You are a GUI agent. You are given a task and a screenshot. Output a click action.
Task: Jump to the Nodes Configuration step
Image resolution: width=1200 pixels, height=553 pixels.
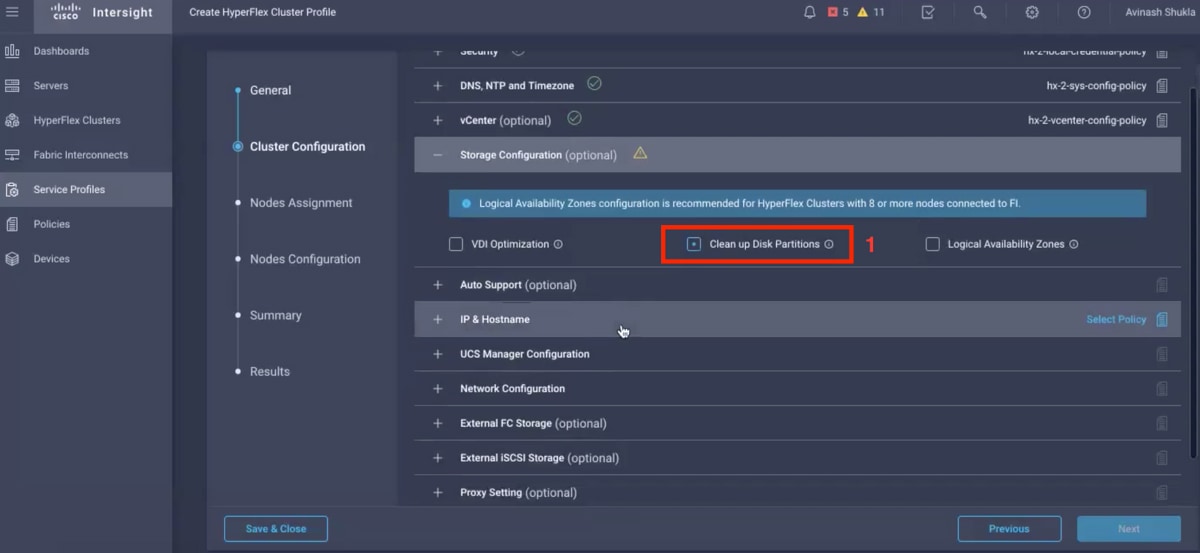[305, 259]
